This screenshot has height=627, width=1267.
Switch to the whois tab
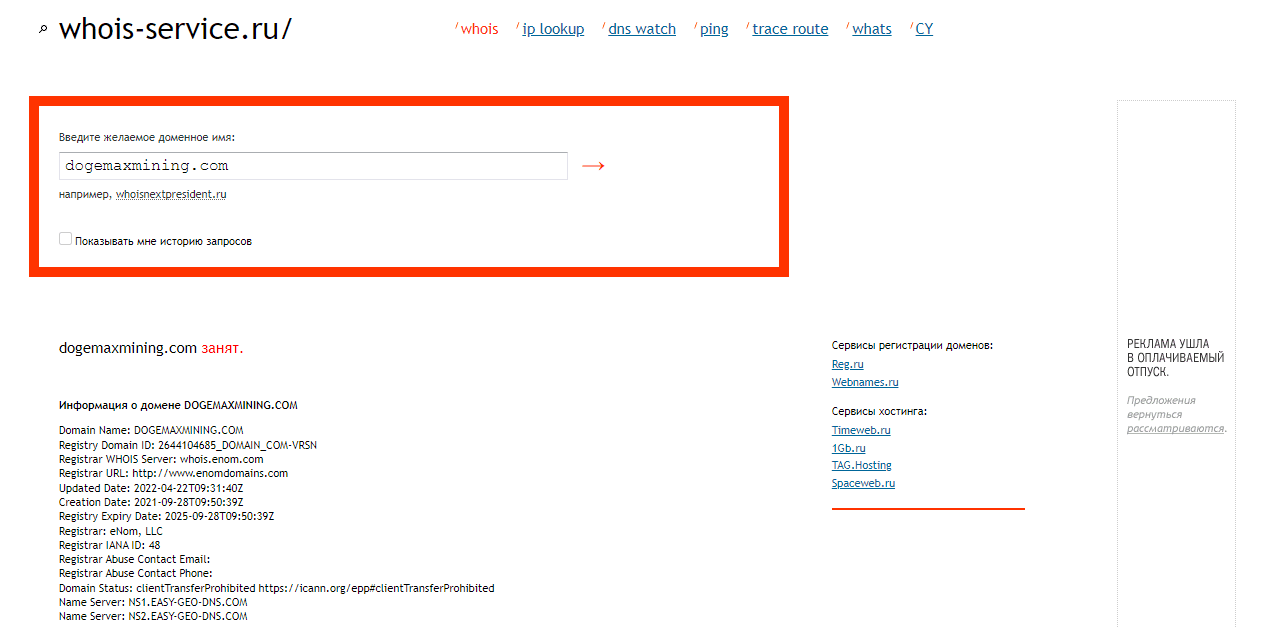479,29
